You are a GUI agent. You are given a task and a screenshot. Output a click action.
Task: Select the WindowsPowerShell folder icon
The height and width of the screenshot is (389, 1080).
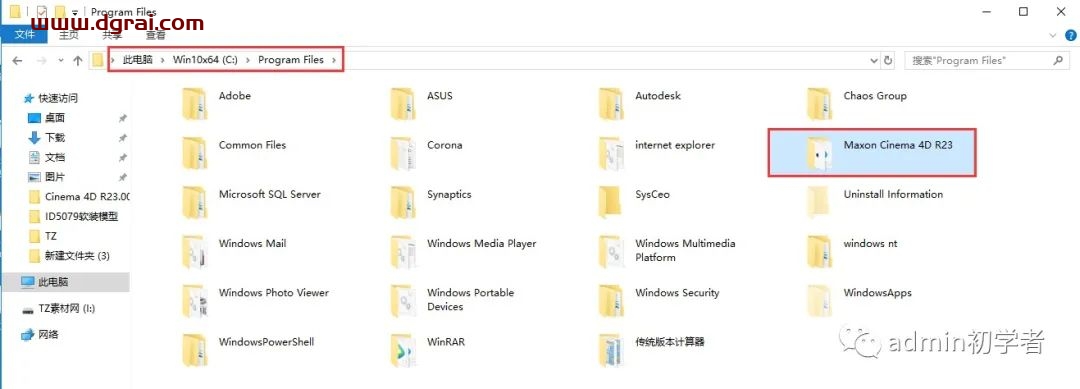pyautogui.click(x=194, y=350)
